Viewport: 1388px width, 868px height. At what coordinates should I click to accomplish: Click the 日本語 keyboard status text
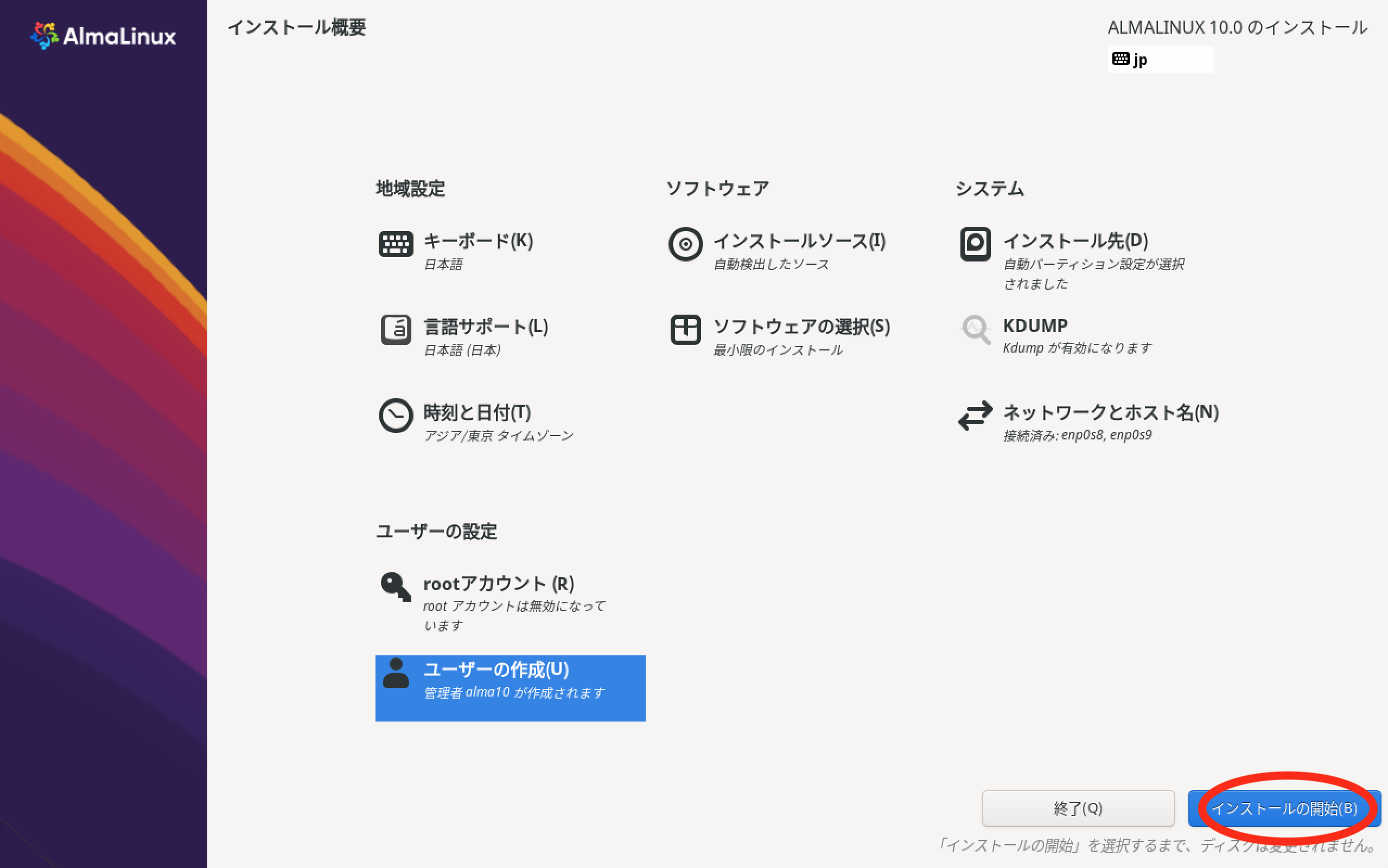443,264
